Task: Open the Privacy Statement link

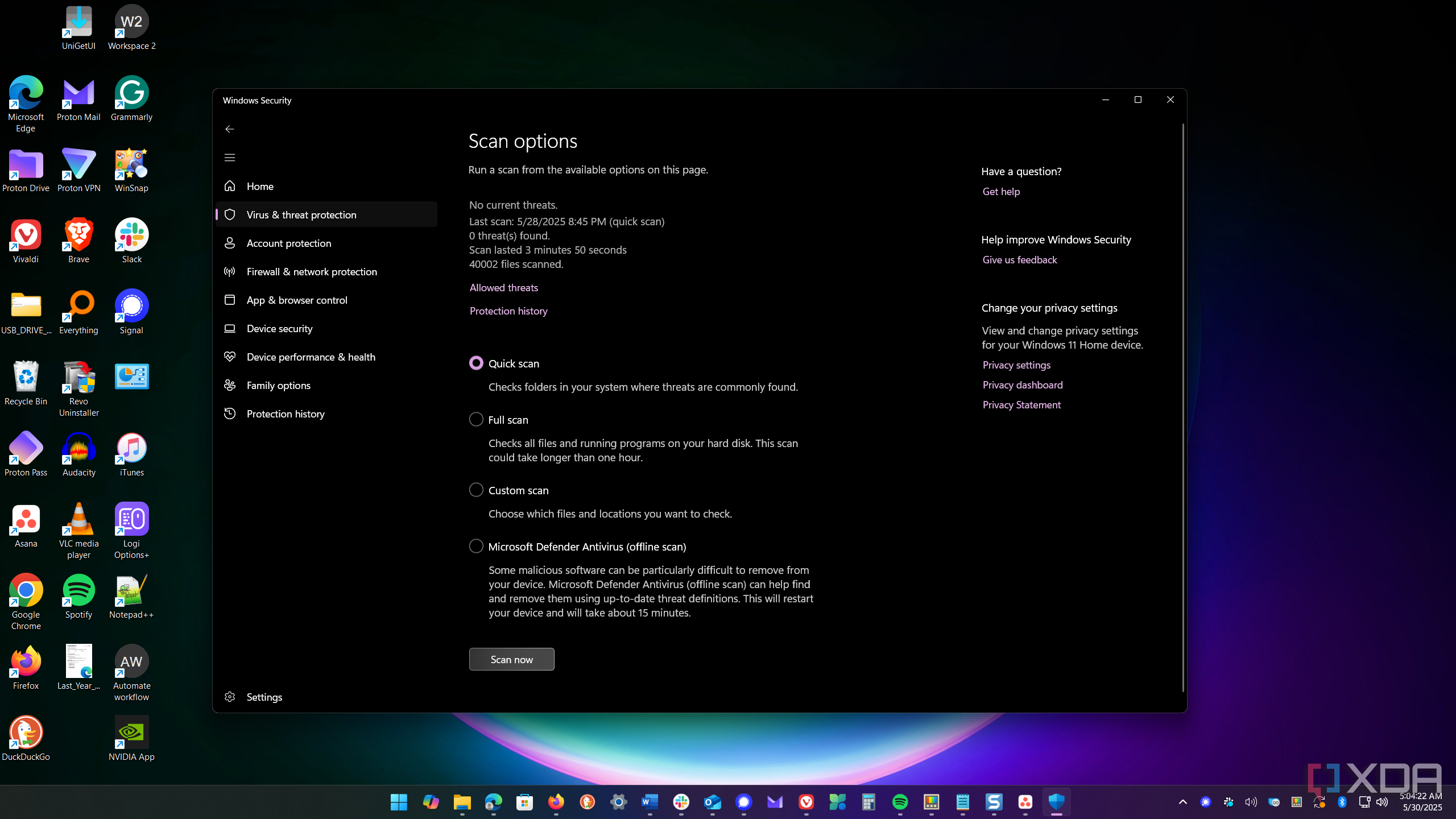Action: [x=1021, y=405]
